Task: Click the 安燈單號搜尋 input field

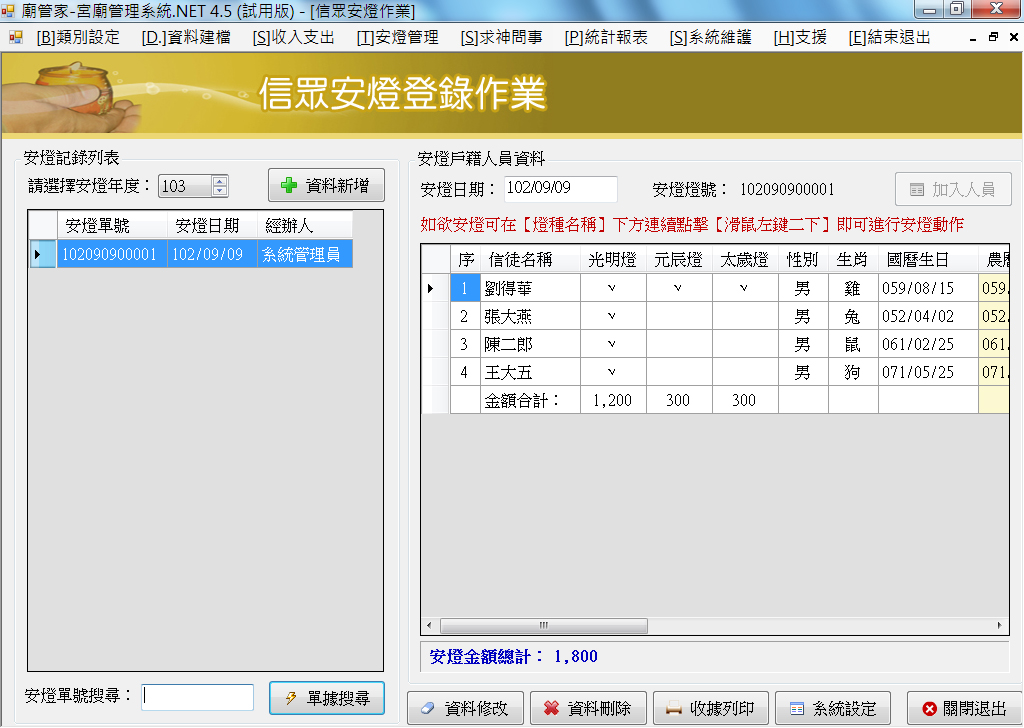Action: [x=198, y=697]
